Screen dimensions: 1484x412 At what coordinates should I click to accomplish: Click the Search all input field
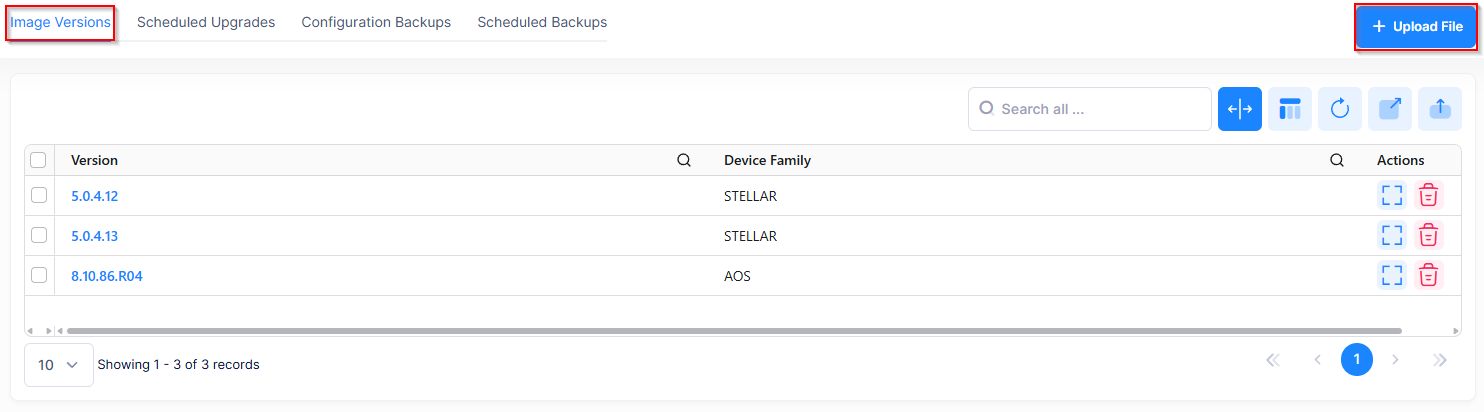pos(1100,109)
